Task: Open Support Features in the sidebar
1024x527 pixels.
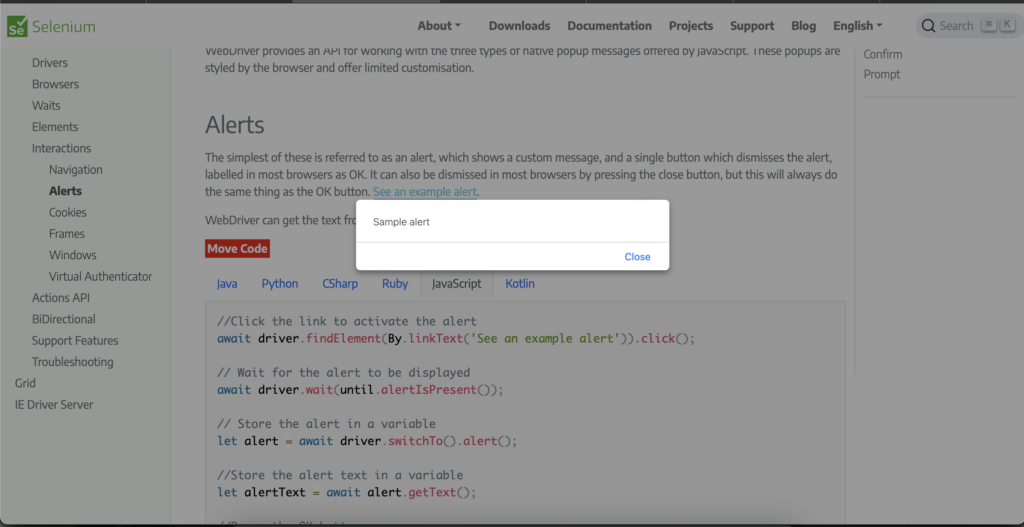Action: tap(75, 340)
